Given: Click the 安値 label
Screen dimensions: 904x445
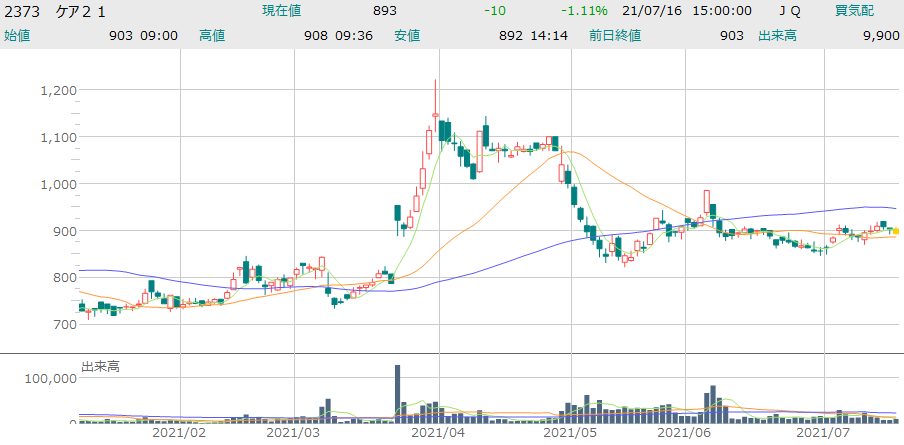Looking at the screenshot, I should click(407, 35).
